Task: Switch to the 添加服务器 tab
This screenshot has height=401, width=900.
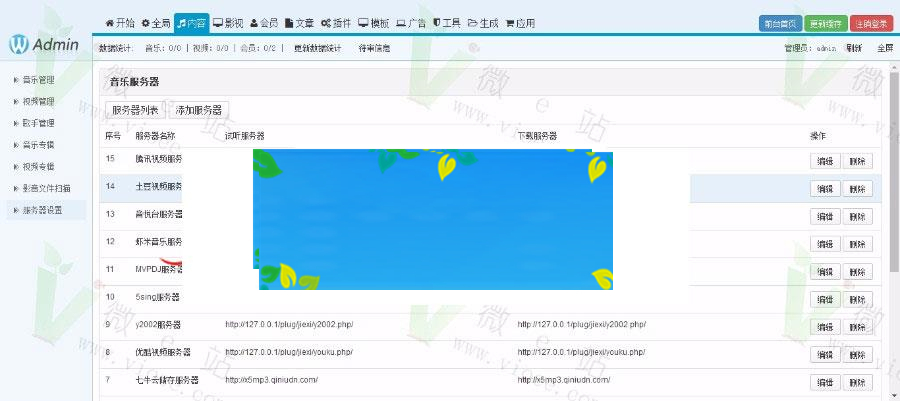Action: (x=199, y=110)
